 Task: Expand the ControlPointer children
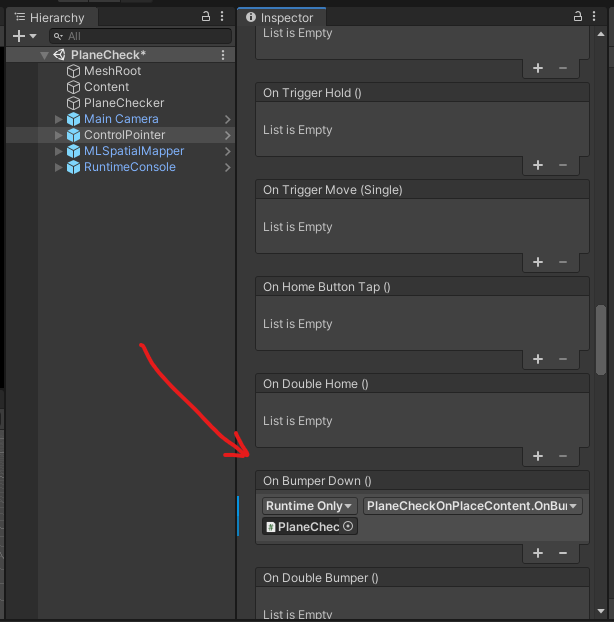(x=59, y=135)
